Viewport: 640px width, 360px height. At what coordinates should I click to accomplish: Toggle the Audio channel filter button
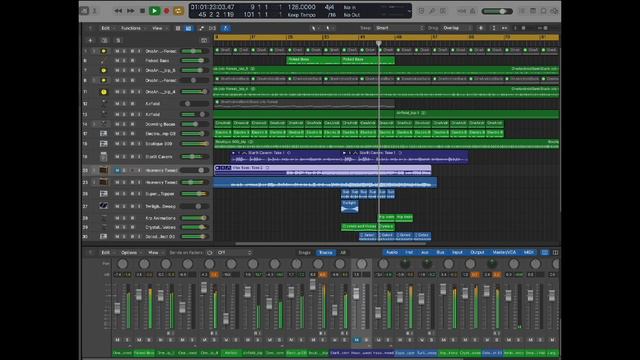click(392, 253)
